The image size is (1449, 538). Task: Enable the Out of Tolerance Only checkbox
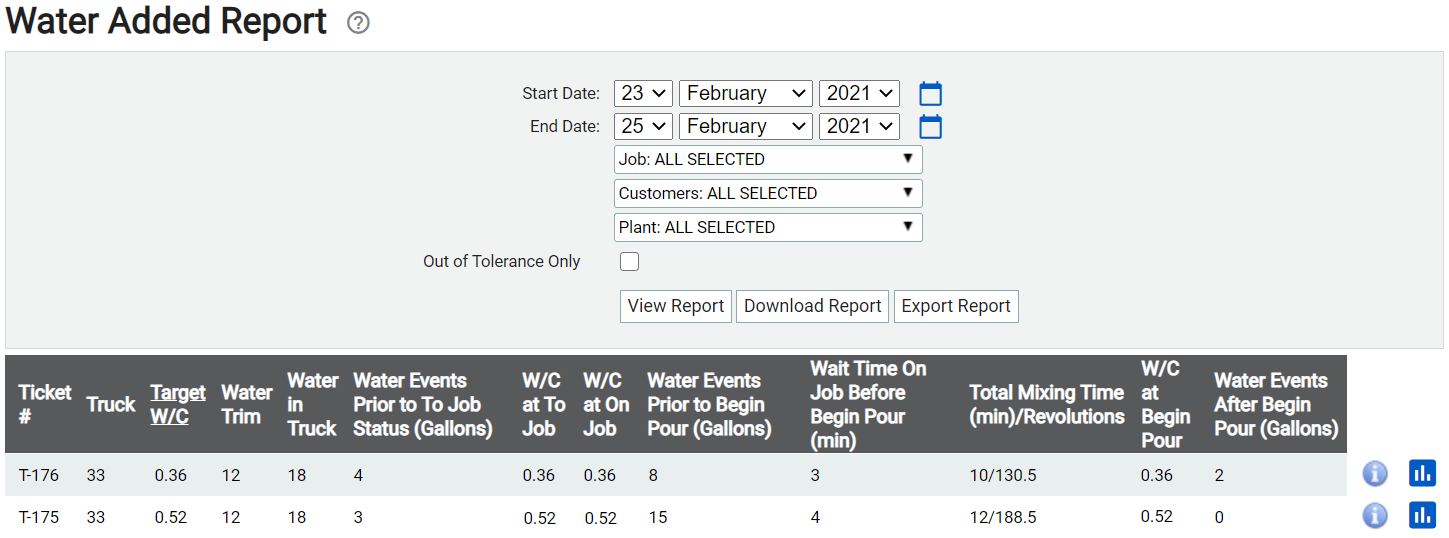coord(629,262)
